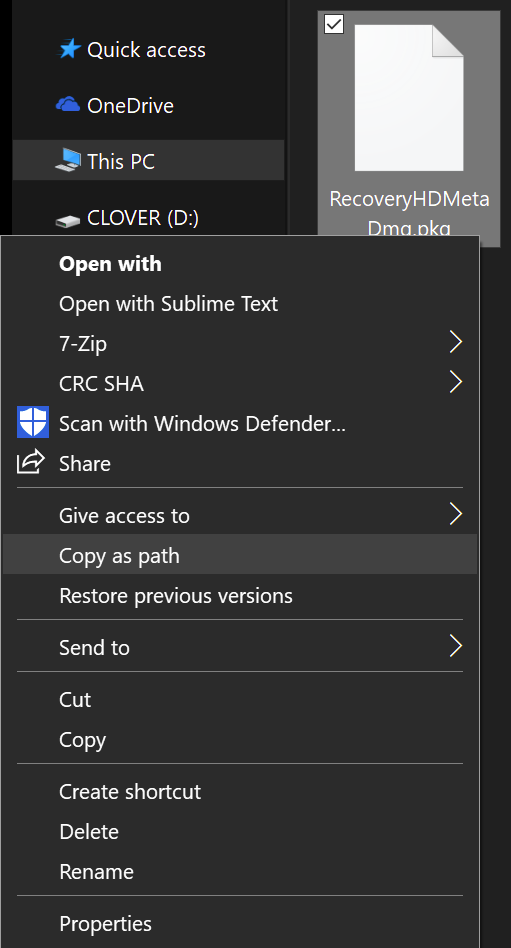Click the Share arrow icon
This screenshot has width=511, height=948.
click(31, 463)
